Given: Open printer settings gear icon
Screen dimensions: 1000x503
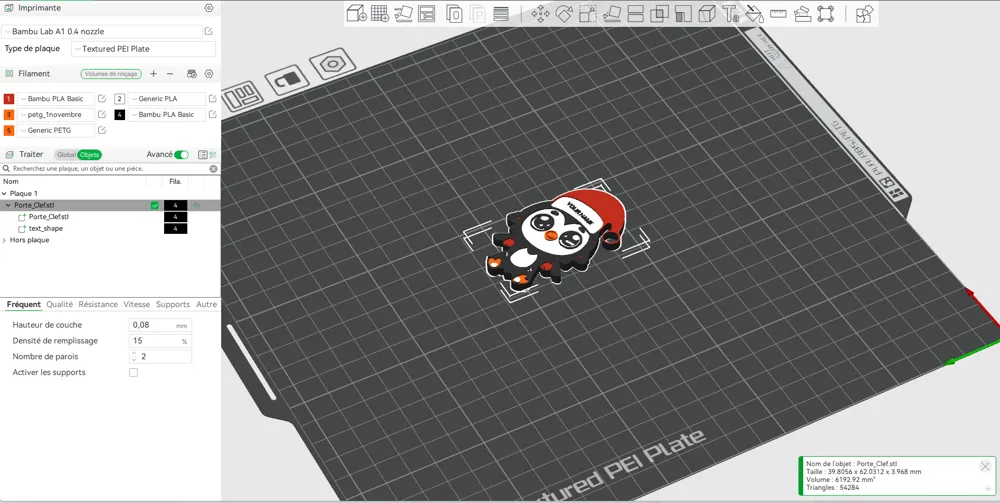Looking at the screenshot, I should click(x=209, y=8).
